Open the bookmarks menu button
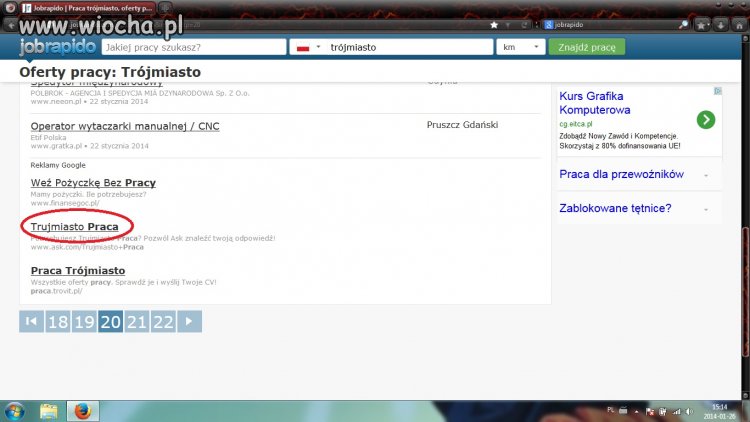The width and height of the screenshot is (750, 422). 702,25
